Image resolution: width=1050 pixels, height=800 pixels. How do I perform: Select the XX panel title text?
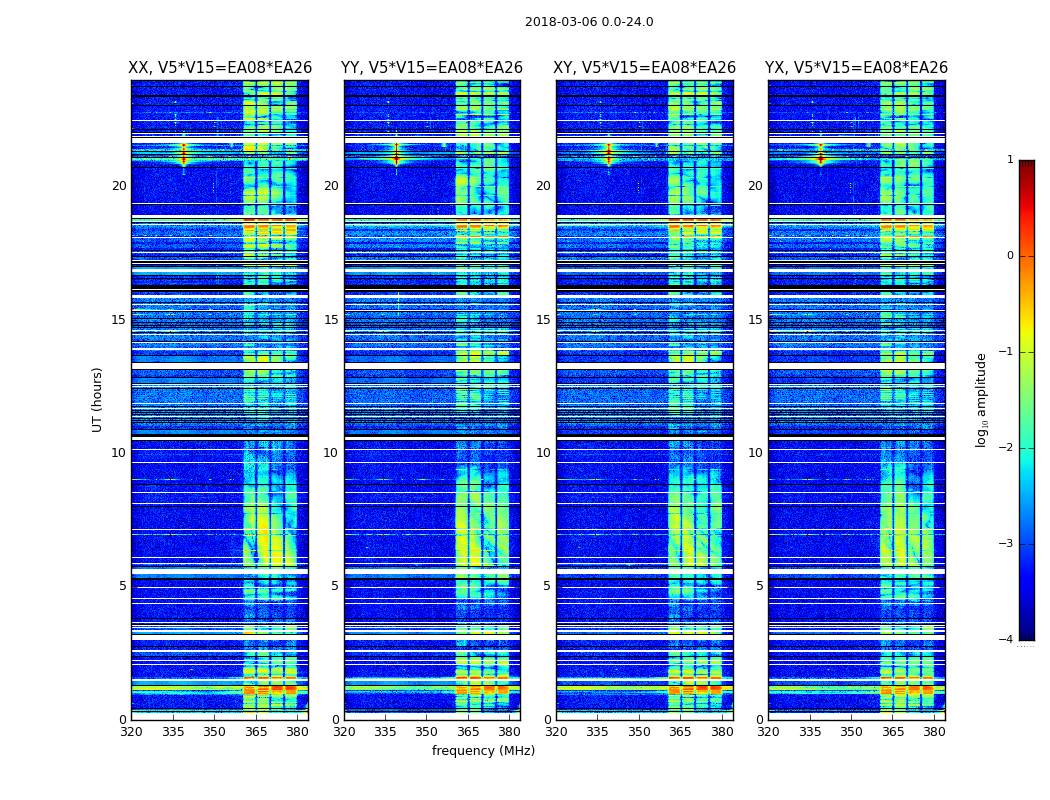220,68
